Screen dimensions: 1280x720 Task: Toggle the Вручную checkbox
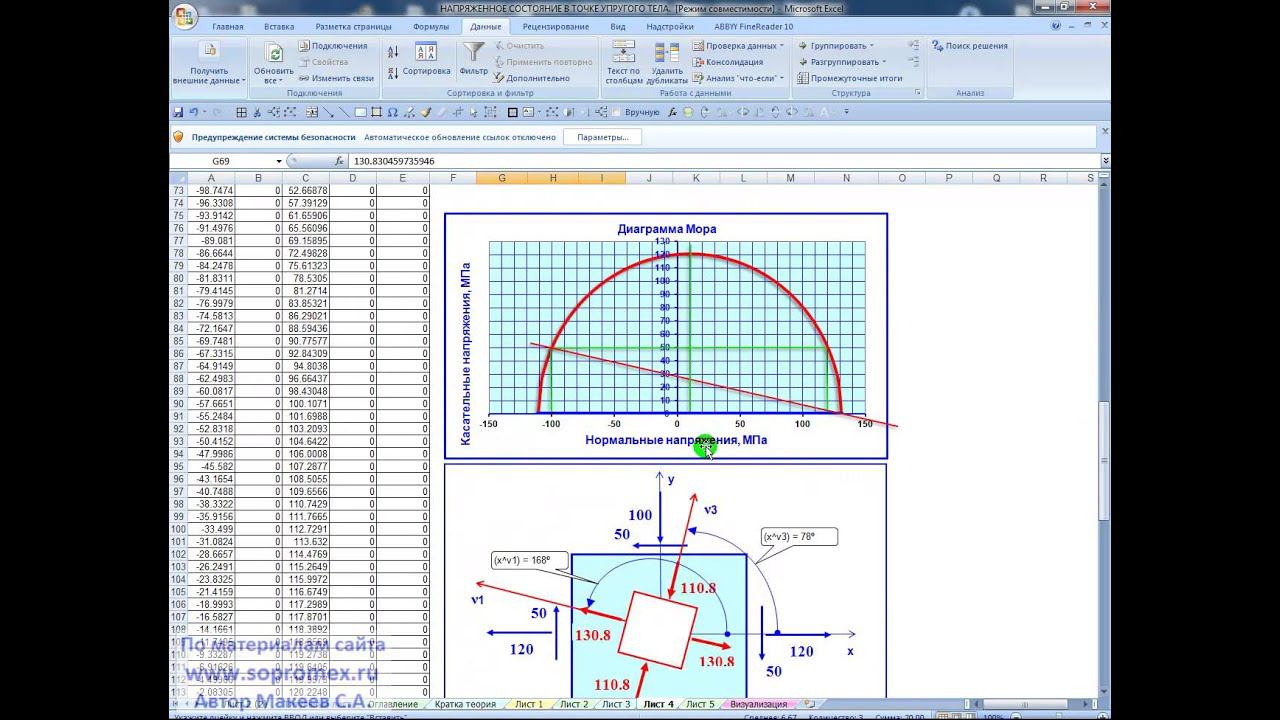(x=617, y=113)
